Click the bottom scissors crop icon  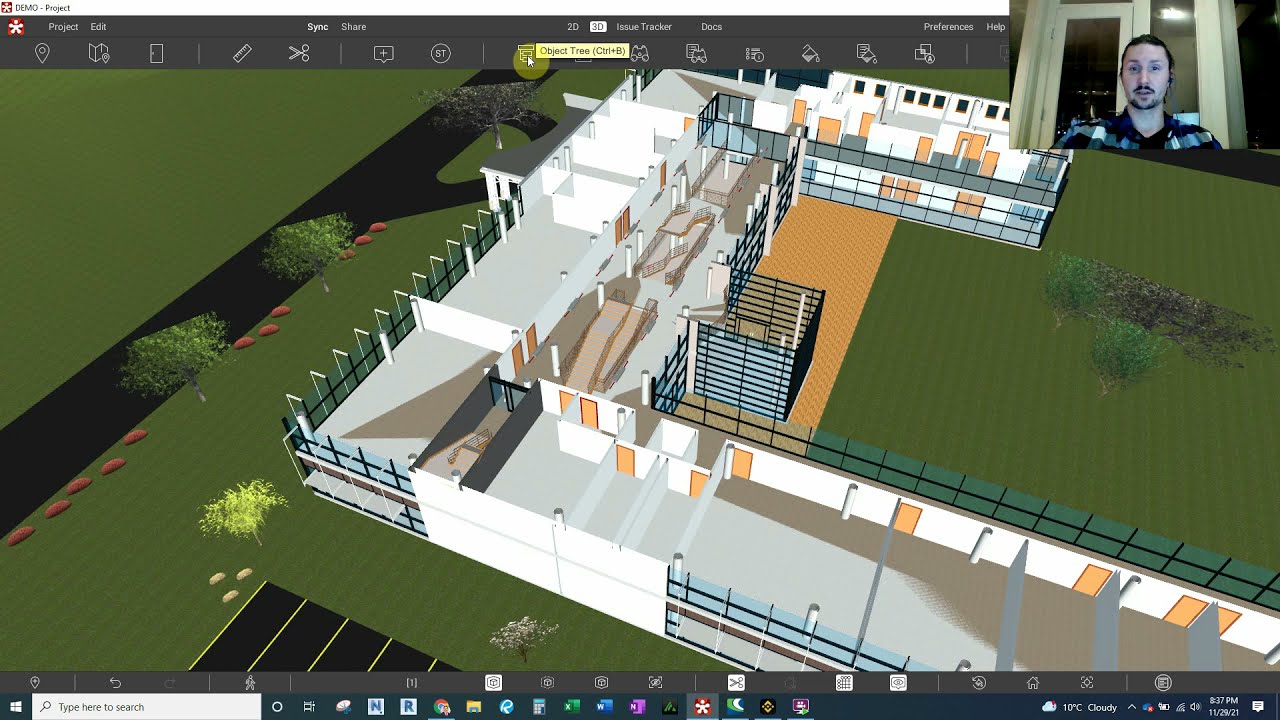pos(736,683)
